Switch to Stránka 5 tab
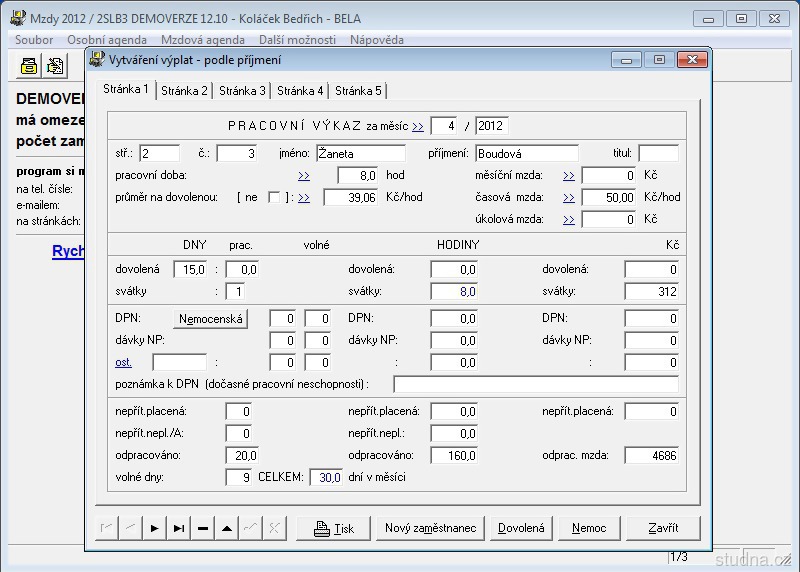The width and height of the screenshot is (800, 572). pyautogui.click(x=359, y=91)
